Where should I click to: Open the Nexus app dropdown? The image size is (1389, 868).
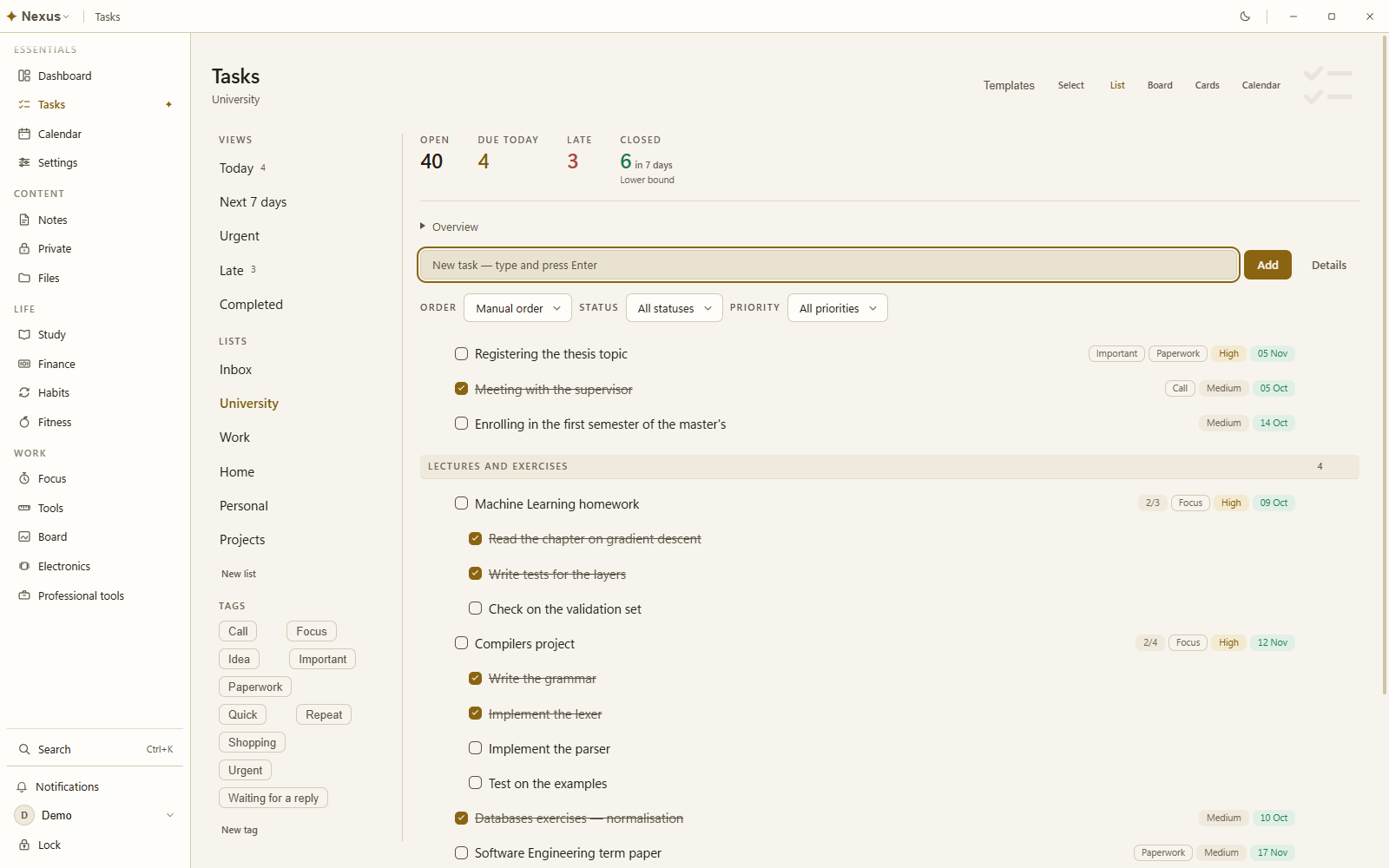click(38, 16)
